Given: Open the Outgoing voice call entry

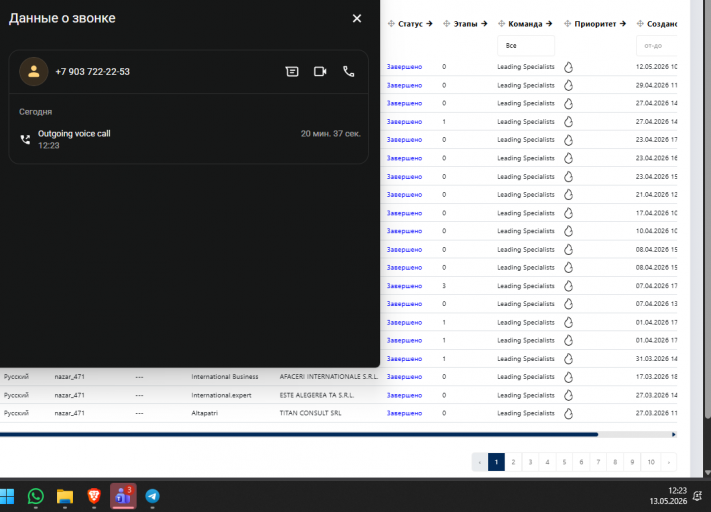Looking at the screenshot, I should click(x=189, y=139).
